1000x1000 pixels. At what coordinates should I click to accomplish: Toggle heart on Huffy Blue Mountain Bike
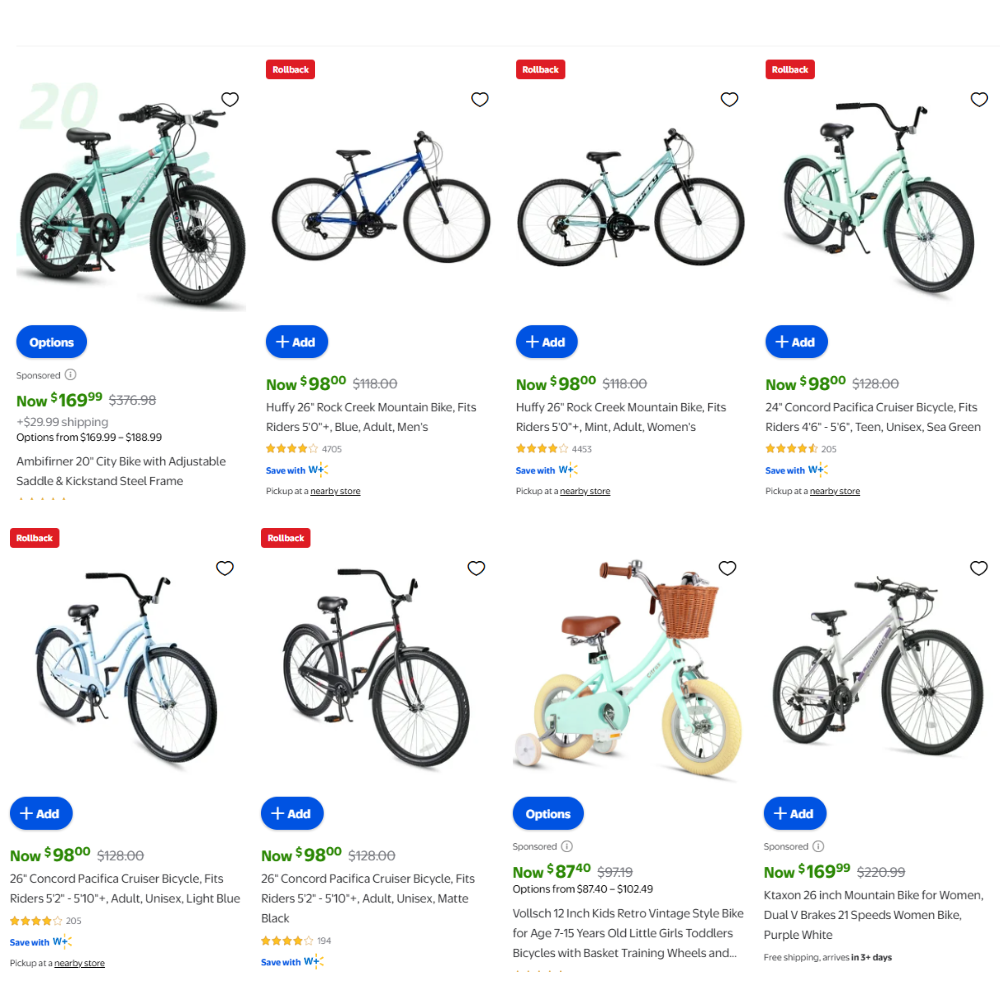coord(480,99)
